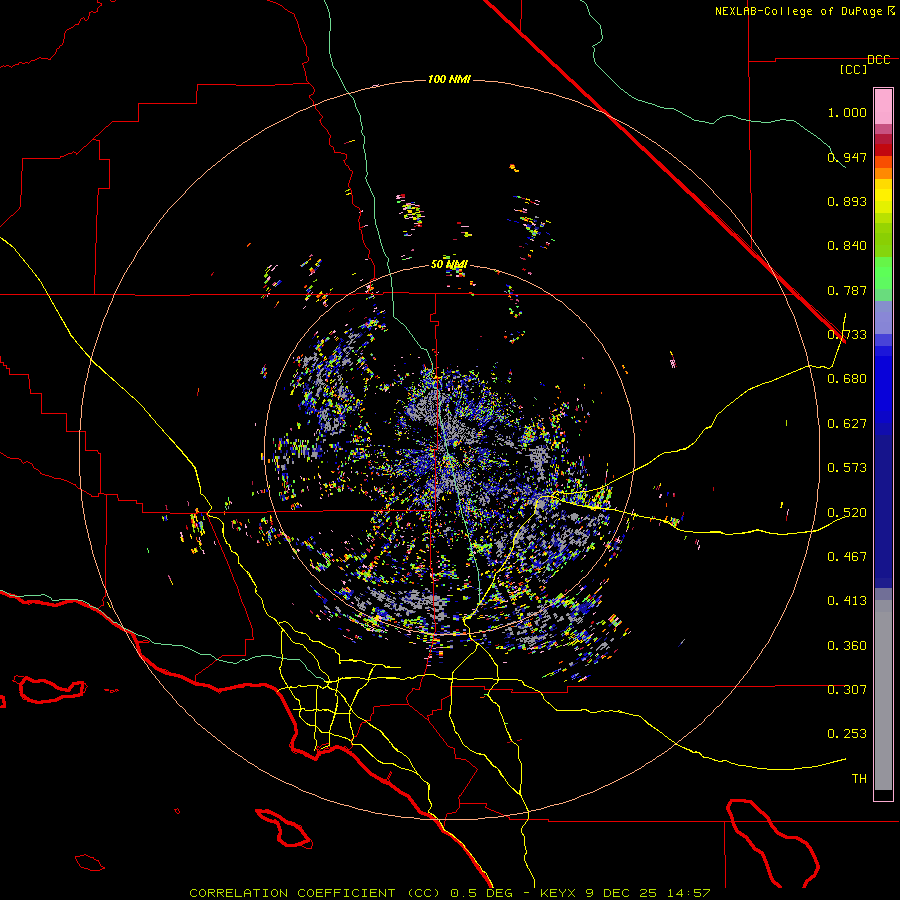
Task: Click the DCC label above the legend
Action: point(878,60)
